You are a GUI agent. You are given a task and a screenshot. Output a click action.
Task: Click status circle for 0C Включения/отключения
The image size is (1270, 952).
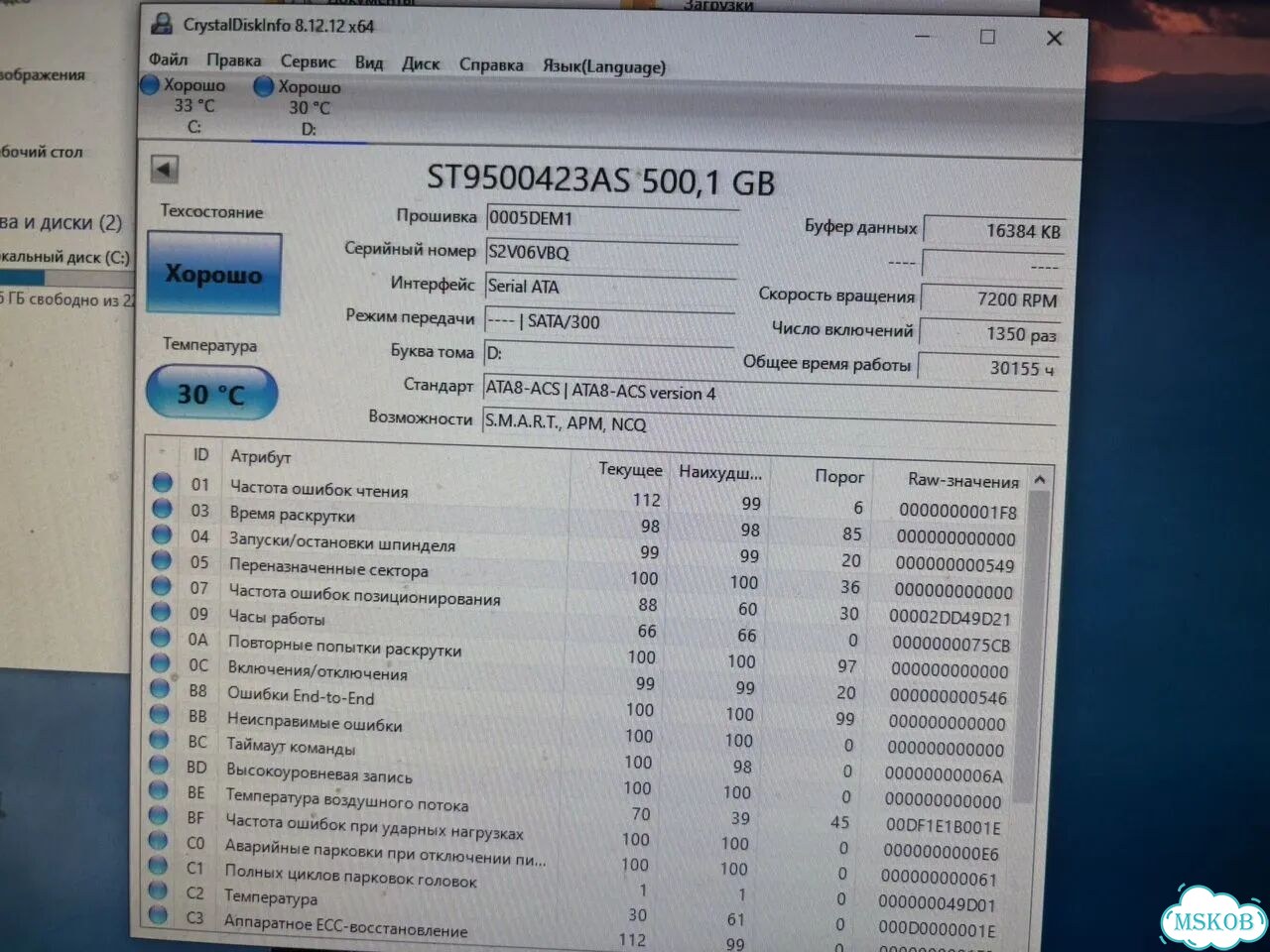click(x=160, y=663)
